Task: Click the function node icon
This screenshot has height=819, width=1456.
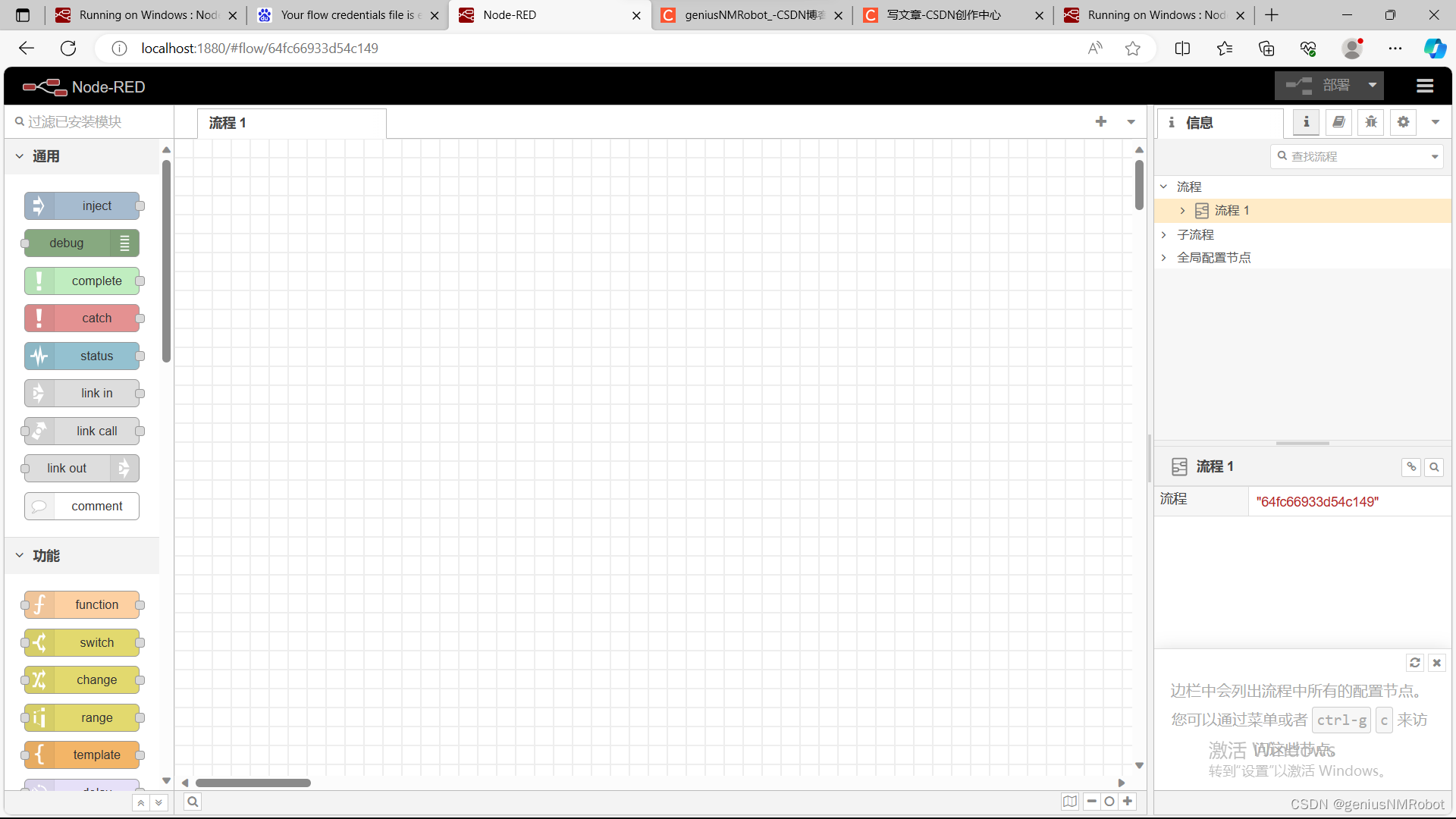Action: pos(38,604)
